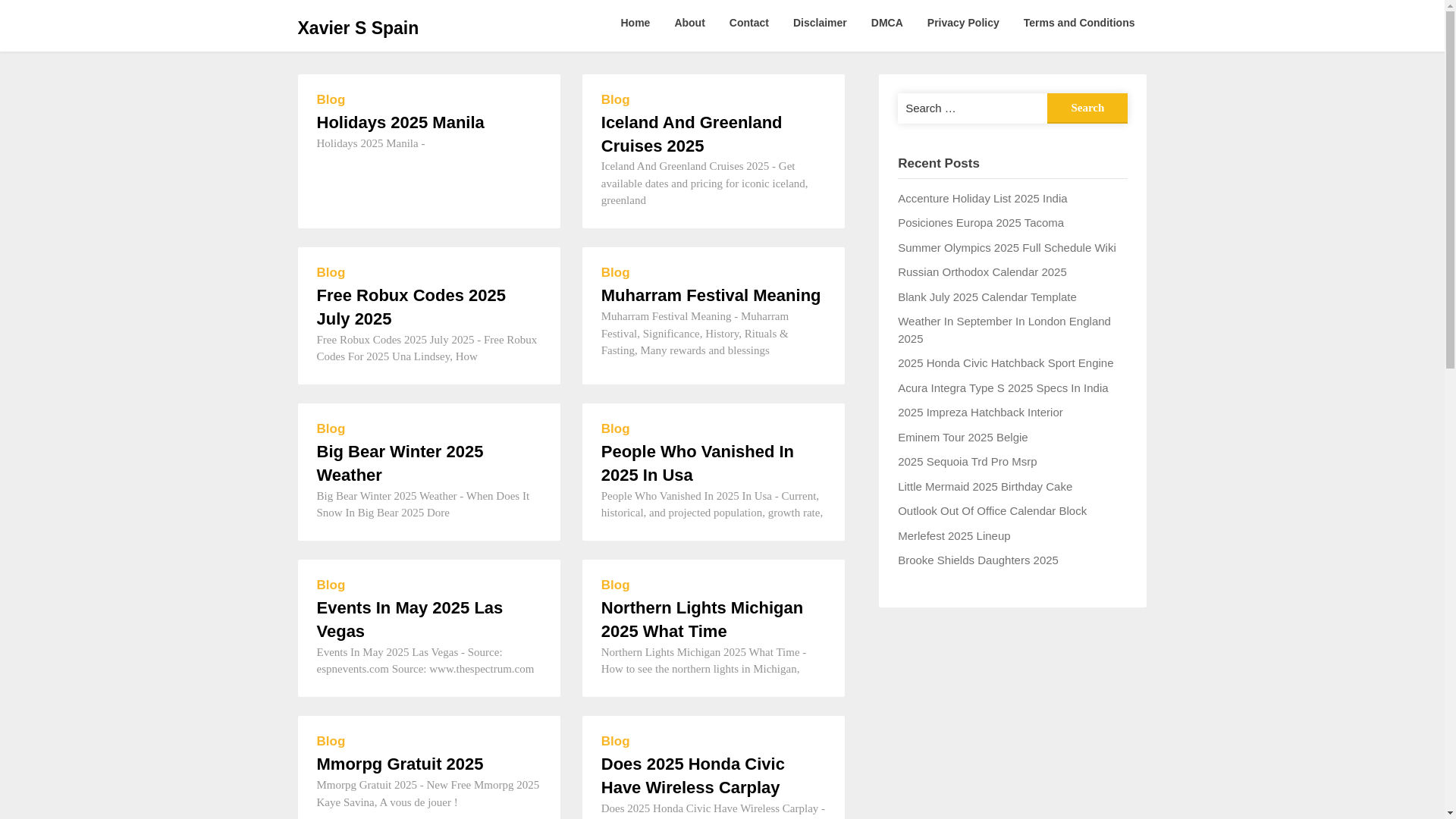Click Blog category above Holidays 2025 Manila
Image resolution: width=1456 pixels, height=819 pixels.
(331, 99)
